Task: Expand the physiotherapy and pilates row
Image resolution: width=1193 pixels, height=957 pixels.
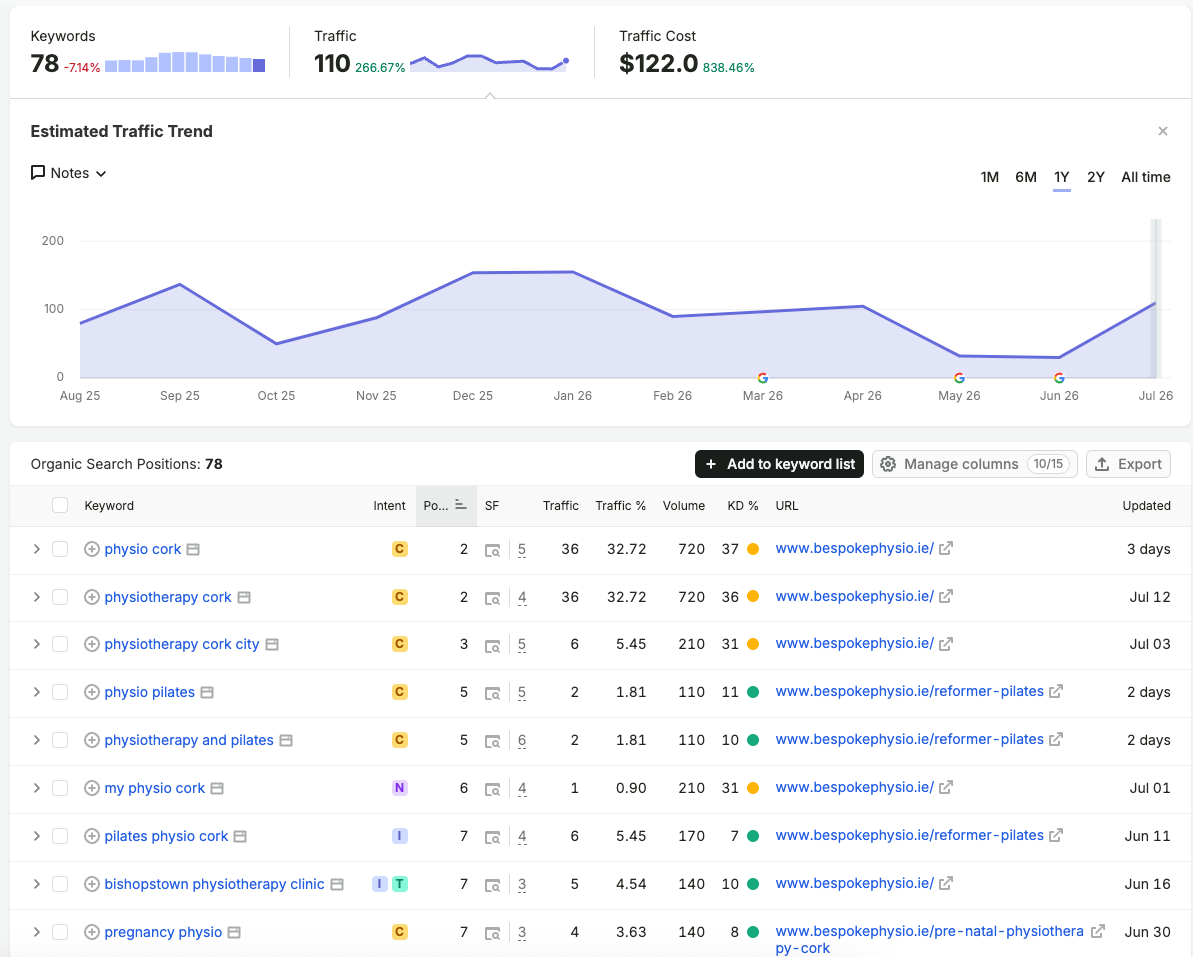Action: tap(36, 740)
